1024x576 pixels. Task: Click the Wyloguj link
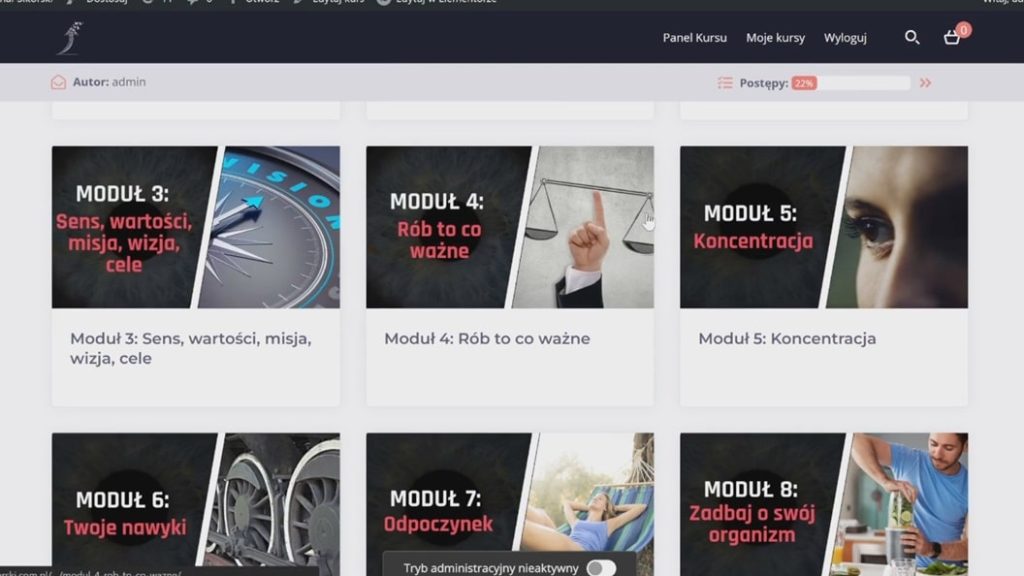(845, 38)
